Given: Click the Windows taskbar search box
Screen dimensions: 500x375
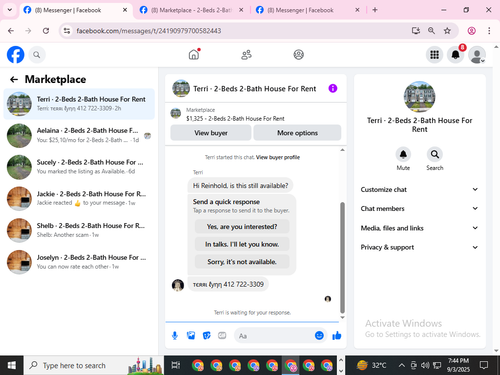Looking at the screenshot, I should pyautogui.click(x=94, y=366).
